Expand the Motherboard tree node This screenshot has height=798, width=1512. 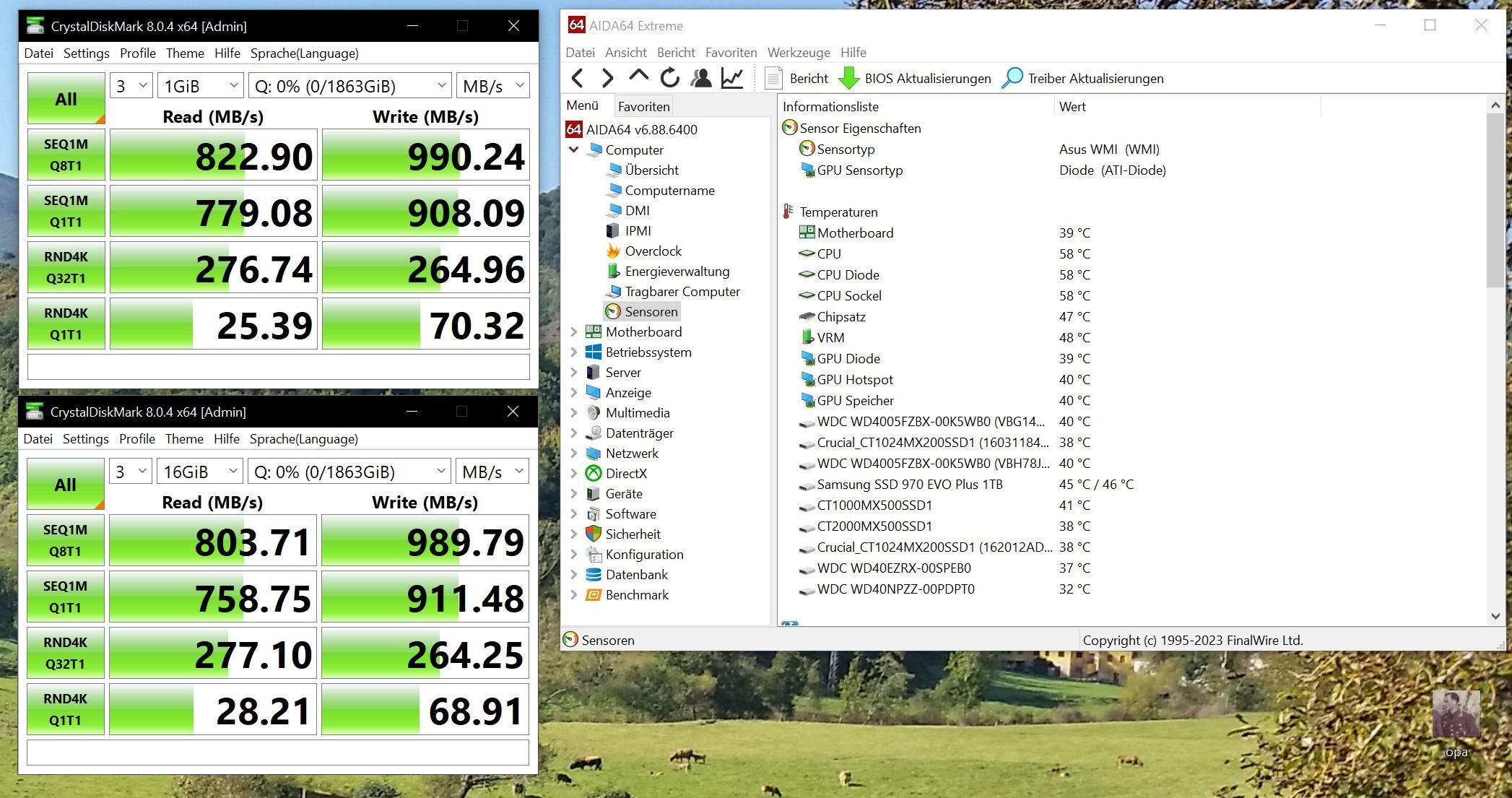574,332
